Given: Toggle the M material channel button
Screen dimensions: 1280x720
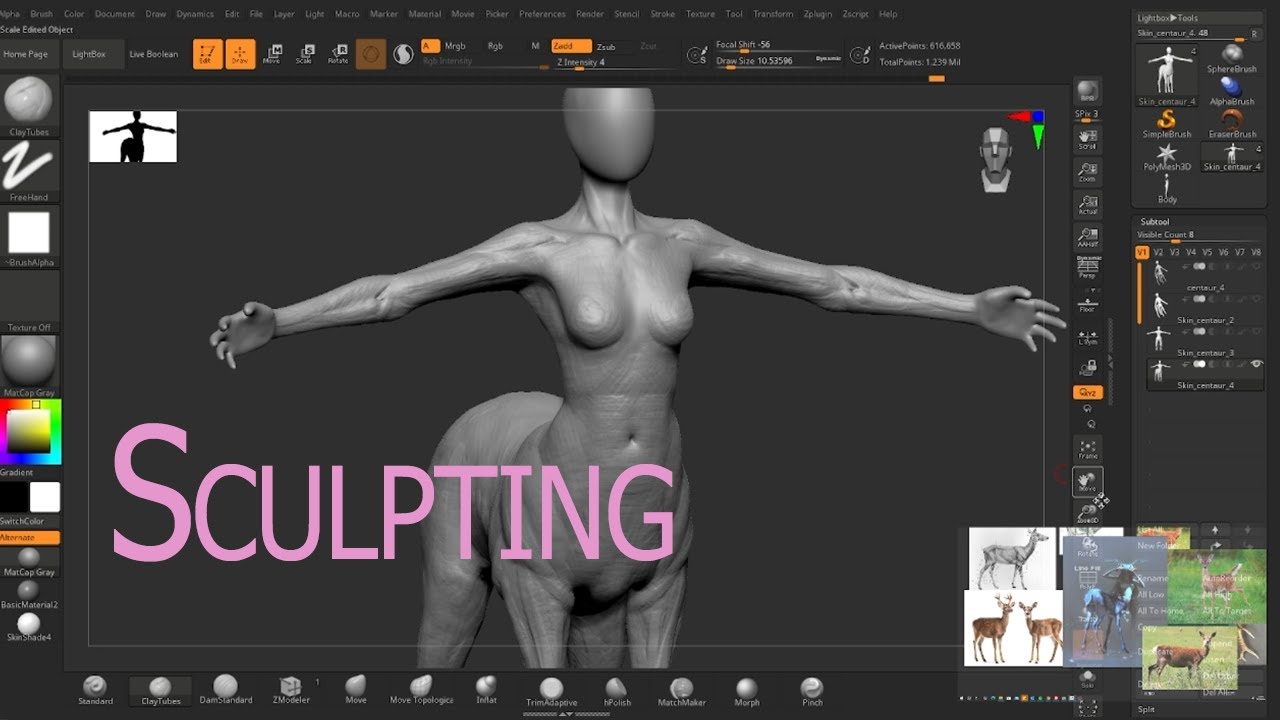Looking at the screenshot, I should click(x=535, y=46).
